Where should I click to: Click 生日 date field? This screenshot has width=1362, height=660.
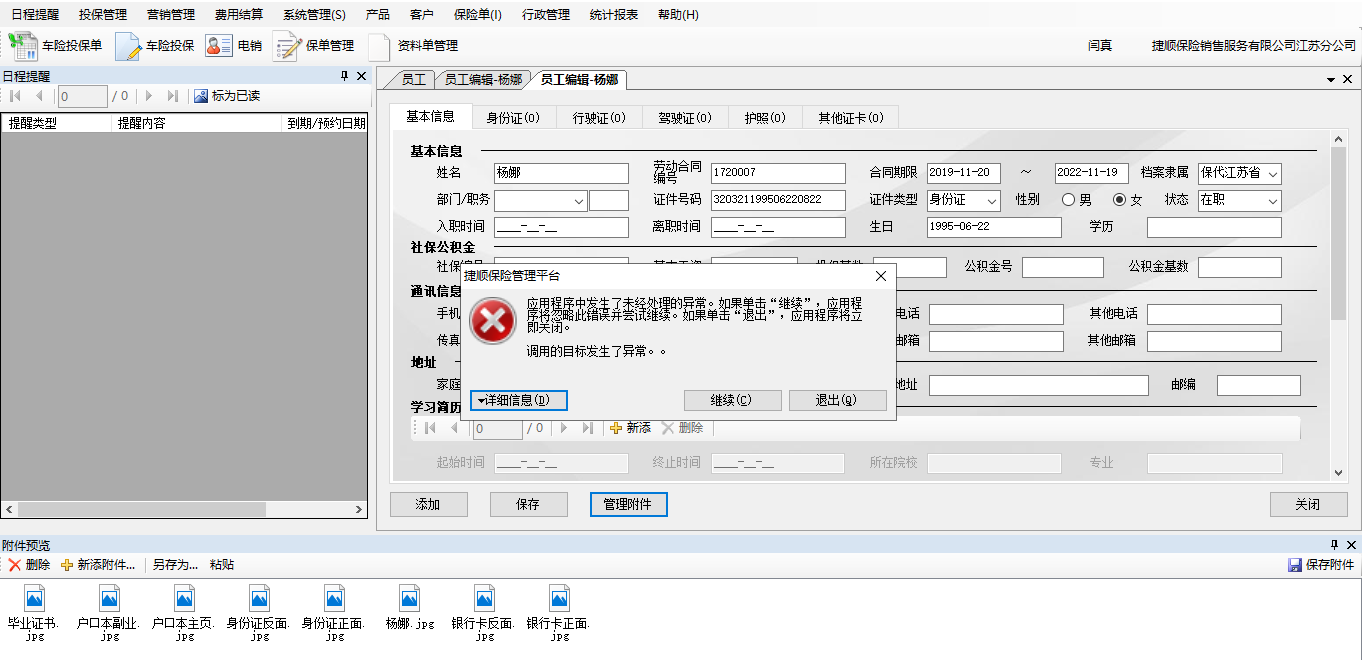pyautogui.click(x=994, y=227)
